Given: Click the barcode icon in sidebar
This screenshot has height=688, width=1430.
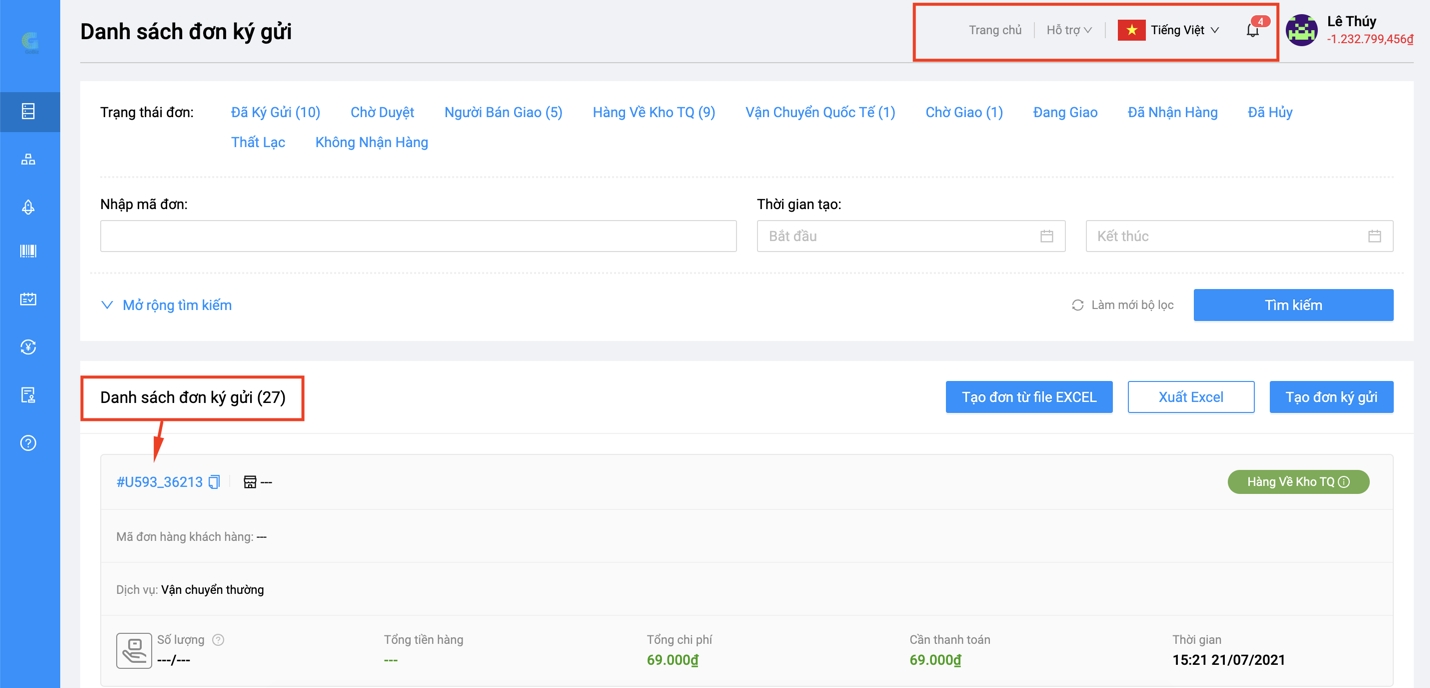Looking at the screenshot, I should [28, 251].
